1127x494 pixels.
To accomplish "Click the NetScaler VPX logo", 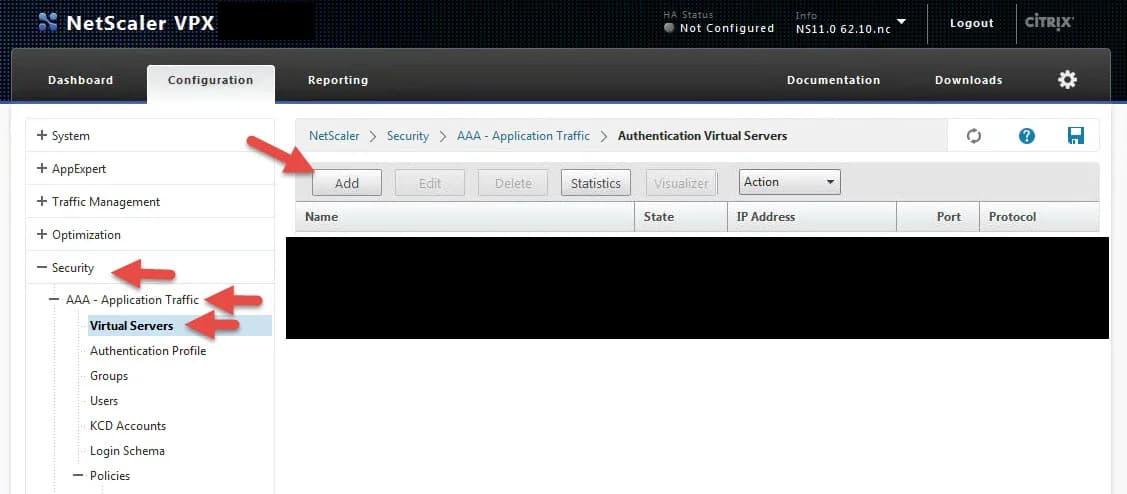I will coord(126,23).
